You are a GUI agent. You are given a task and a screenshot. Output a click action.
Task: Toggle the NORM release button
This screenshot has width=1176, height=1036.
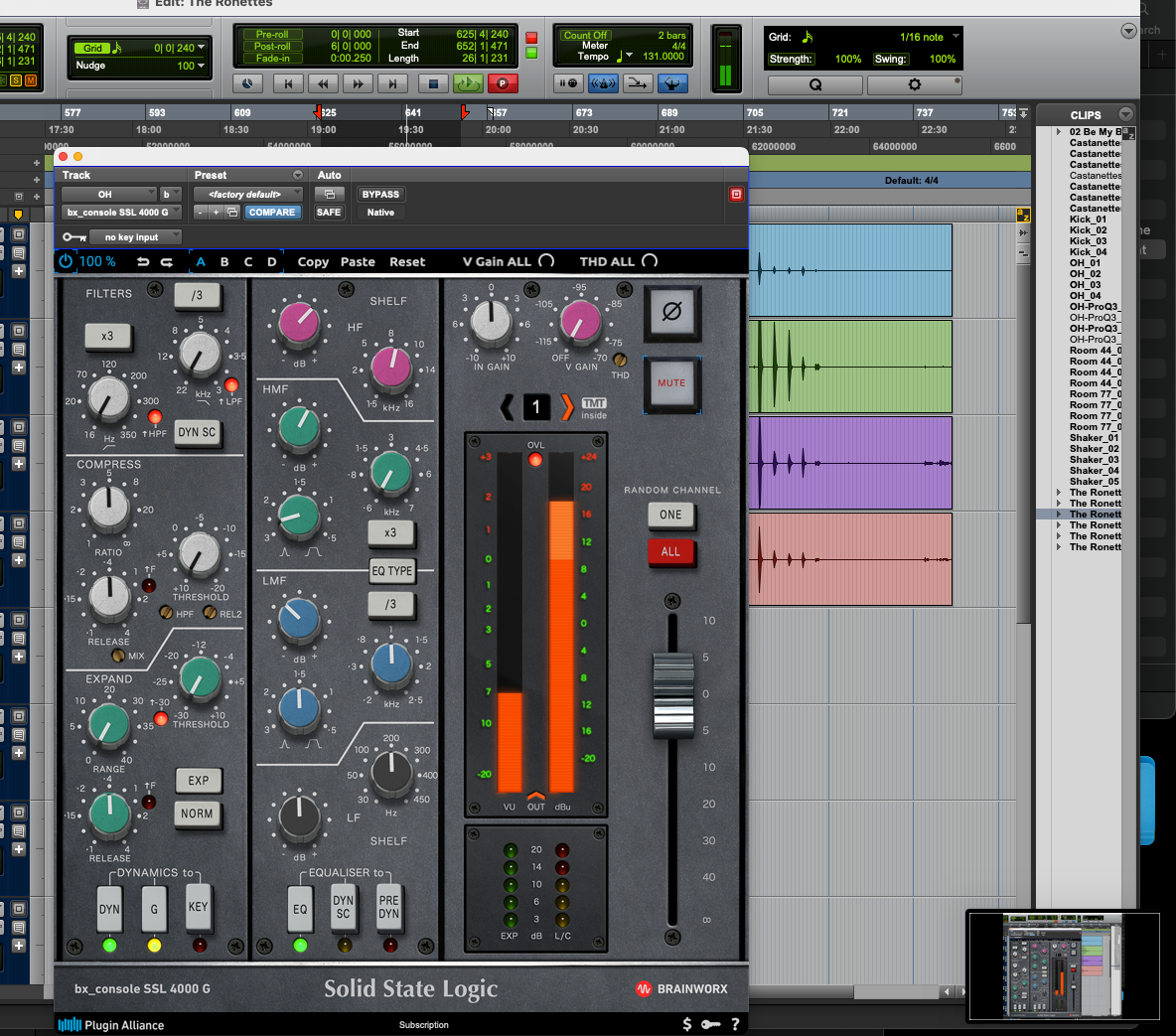click(x=197, y=814)
